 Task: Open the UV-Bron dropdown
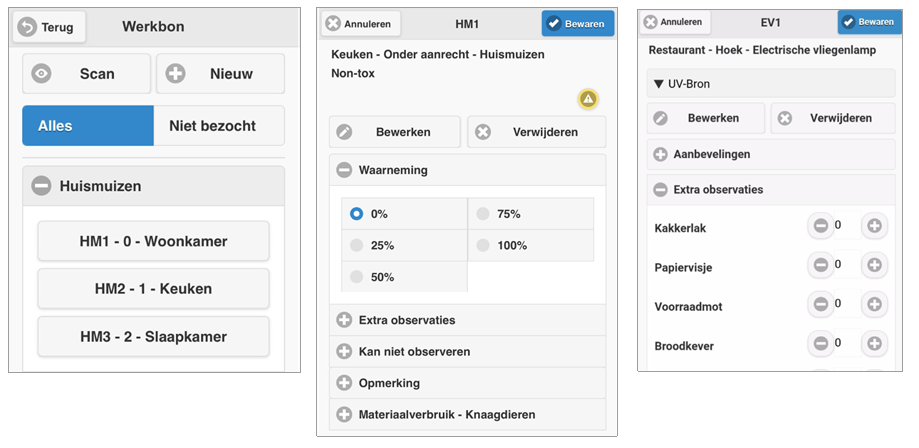click(770, 85)
